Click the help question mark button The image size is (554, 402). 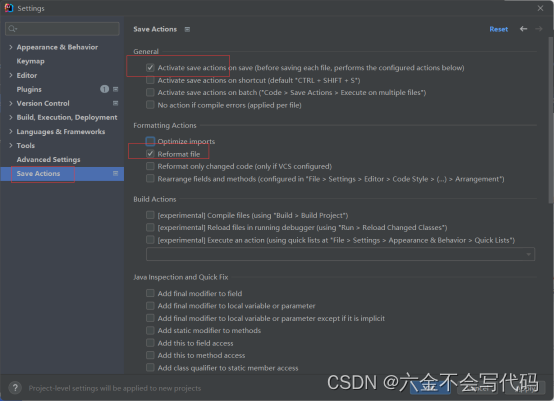coord(15,388)
